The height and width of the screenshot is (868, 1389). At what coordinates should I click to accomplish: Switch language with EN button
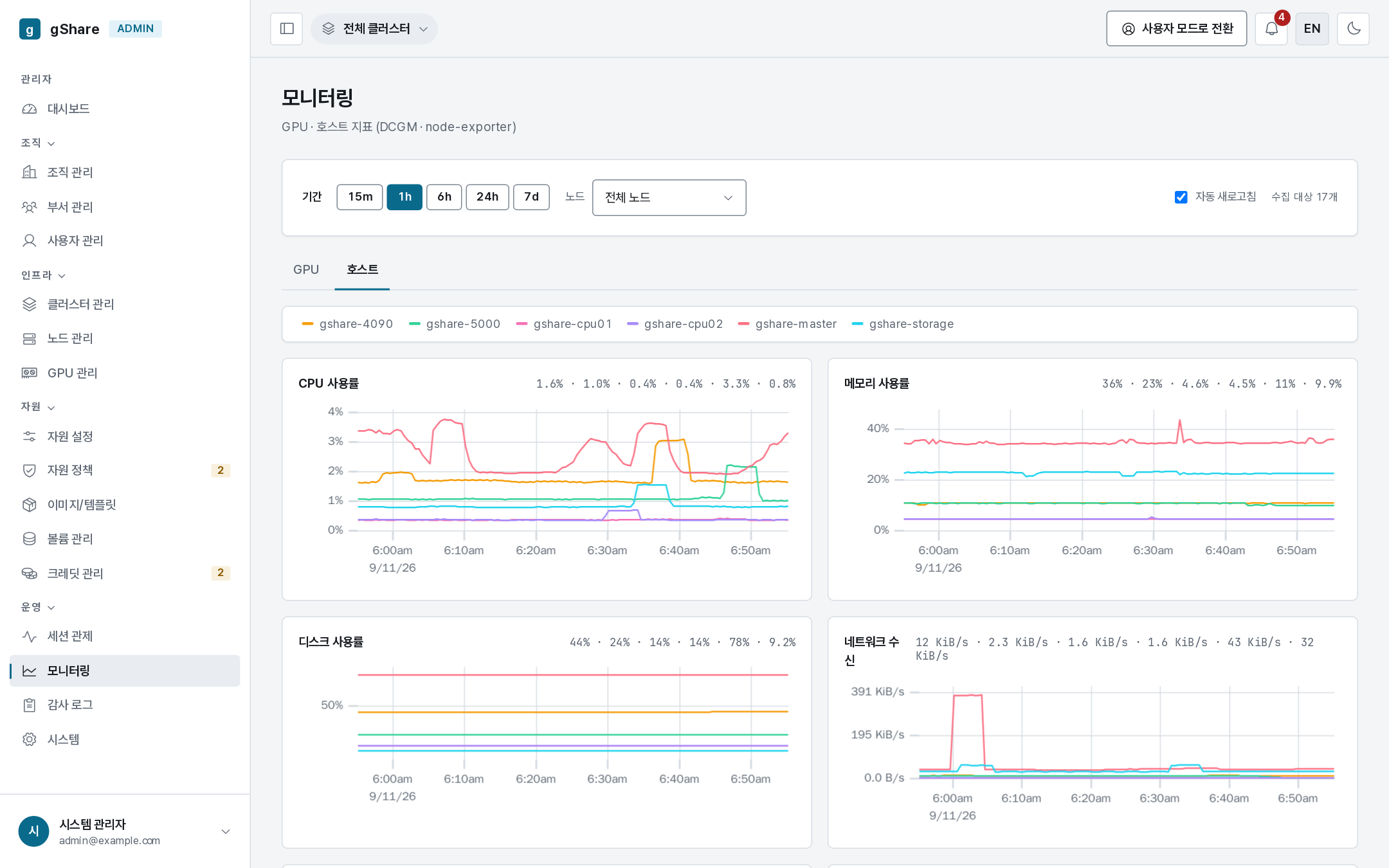[x=1312, y=29]
